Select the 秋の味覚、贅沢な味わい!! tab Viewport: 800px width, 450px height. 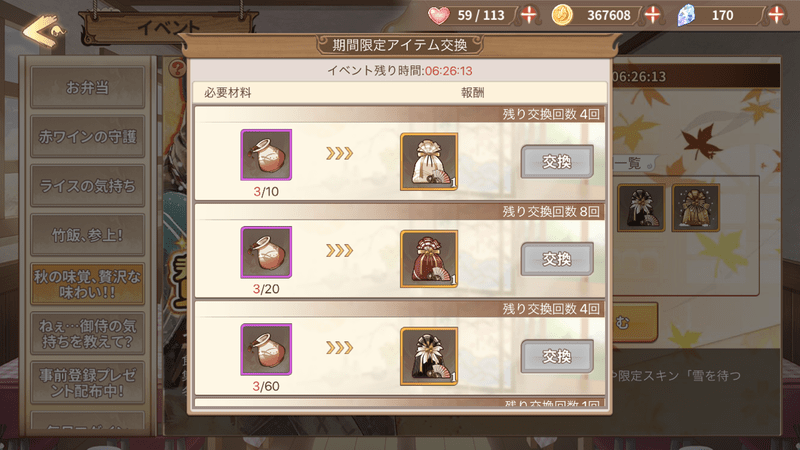pos(87,284)
